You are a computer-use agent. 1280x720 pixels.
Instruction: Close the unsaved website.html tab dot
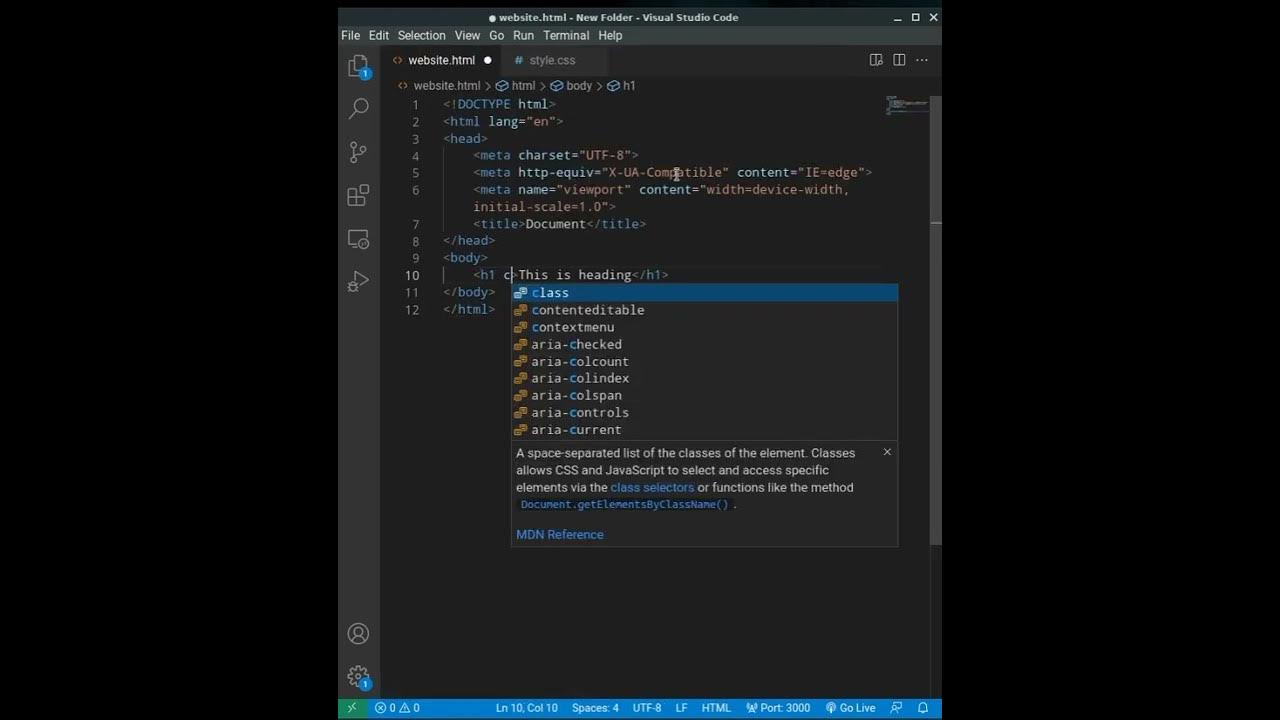pos(488,60)
